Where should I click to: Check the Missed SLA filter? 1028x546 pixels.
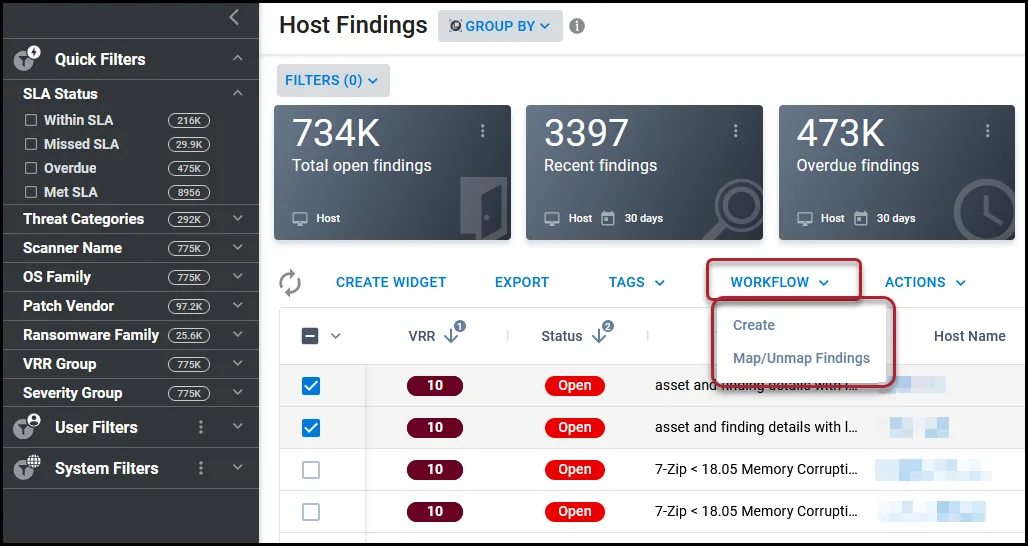pos(31,144)
